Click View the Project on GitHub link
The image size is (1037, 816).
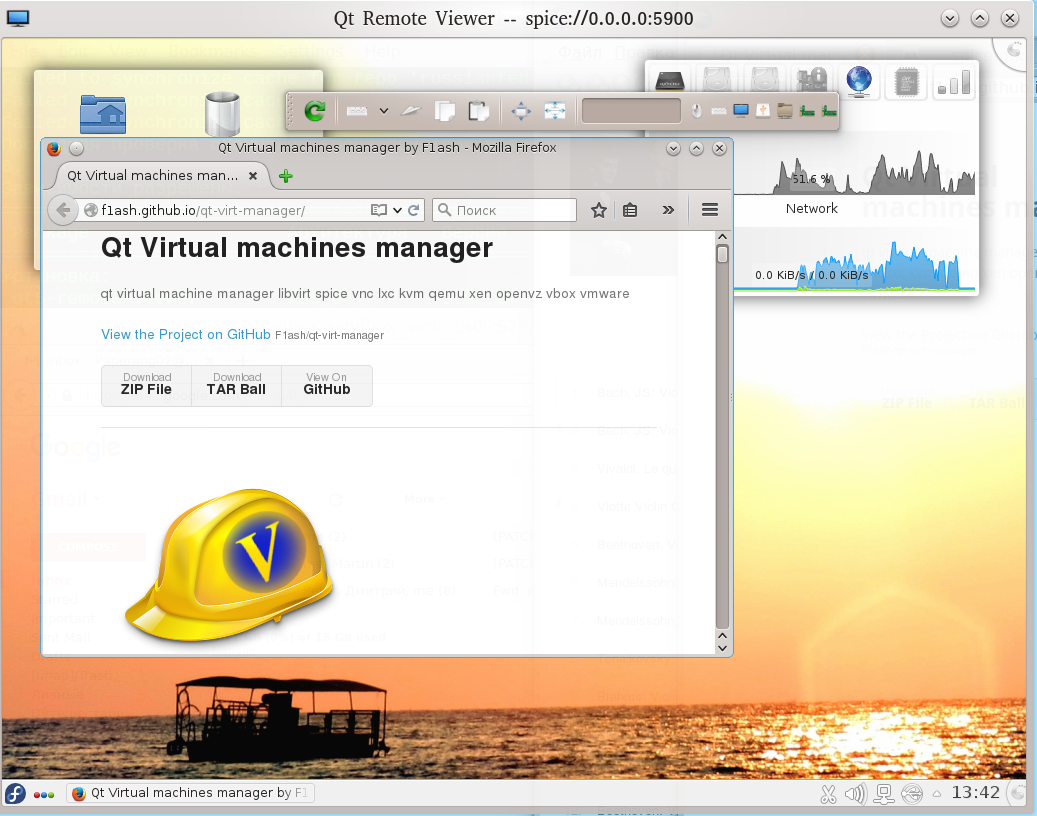point(186,335)
